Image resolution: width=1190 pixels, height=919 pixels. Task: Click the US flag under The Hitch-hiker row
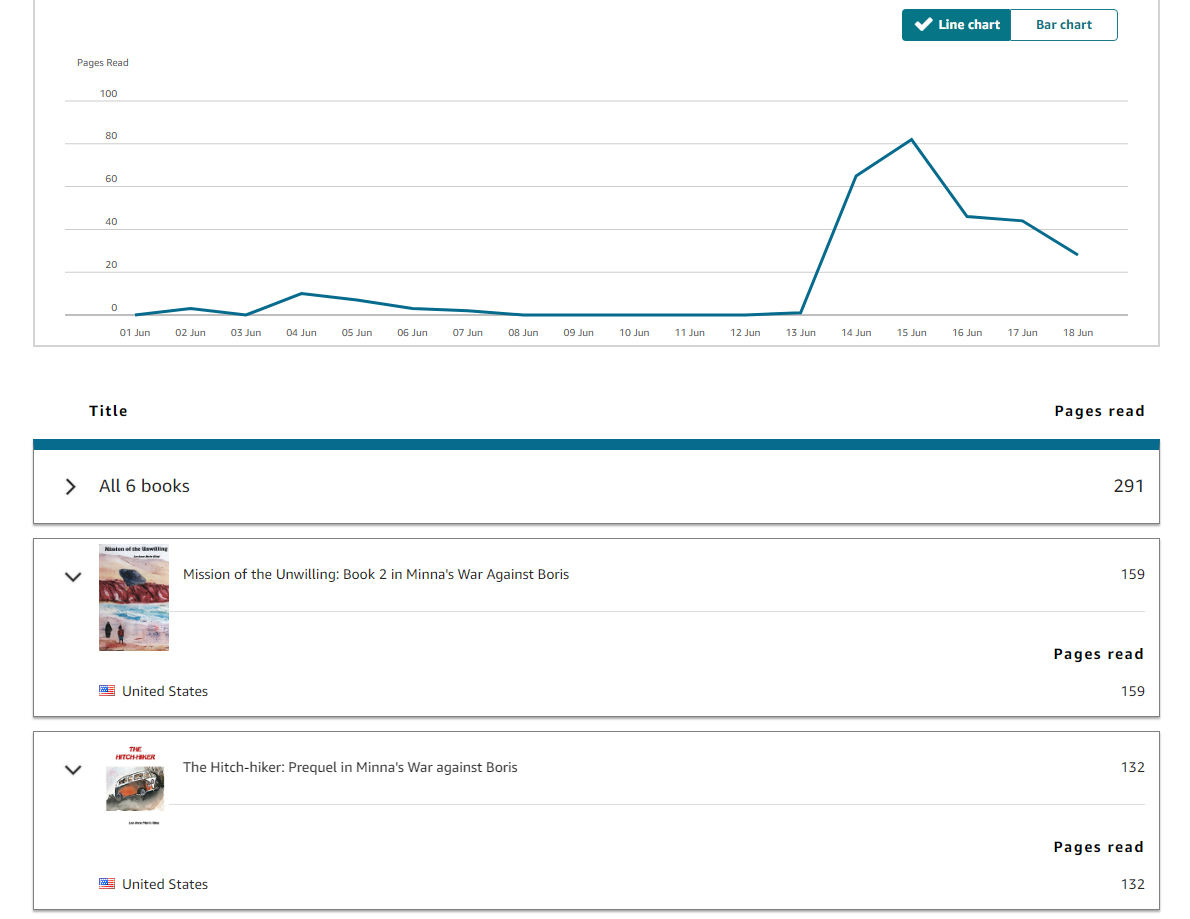click(106, 883)
